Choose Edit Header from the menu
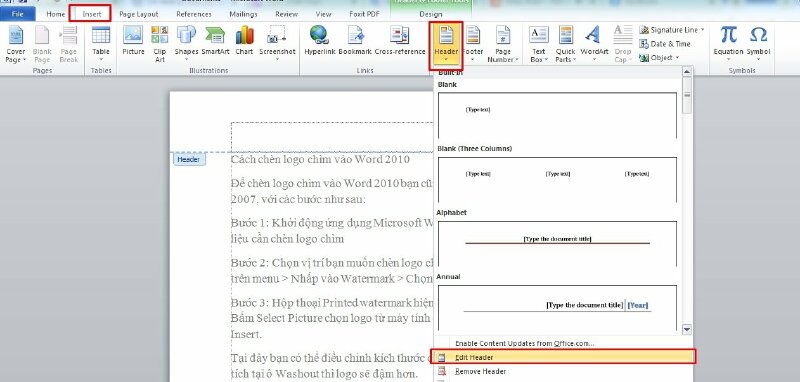The width and height of the screenshot is (800, 382). click(563, 357)
